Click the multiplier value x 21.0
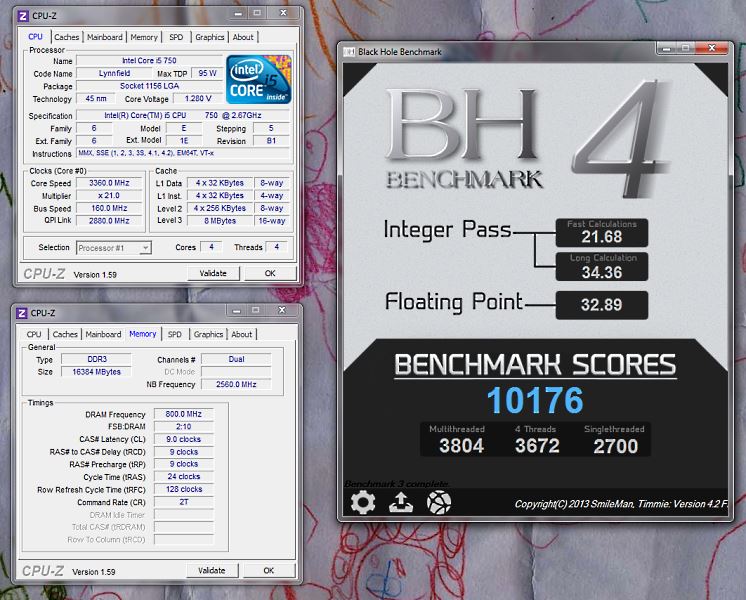 pyautogui.click(x=109, y=196)
